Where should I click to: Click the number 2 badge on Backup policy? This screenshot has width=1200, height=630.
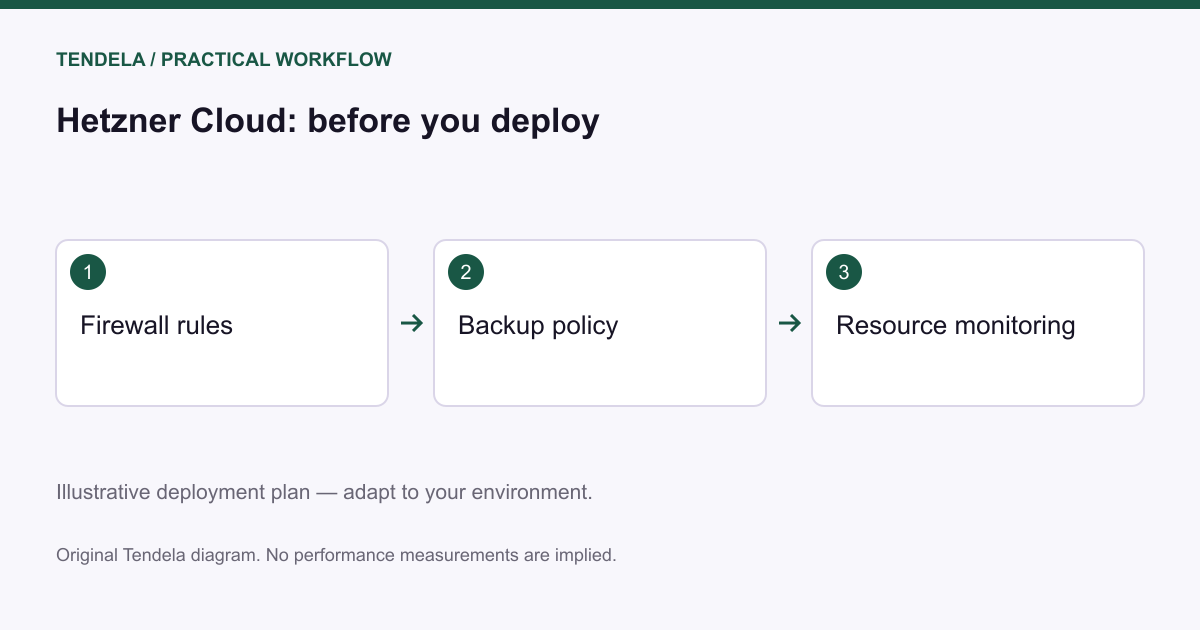coord(466,272)
